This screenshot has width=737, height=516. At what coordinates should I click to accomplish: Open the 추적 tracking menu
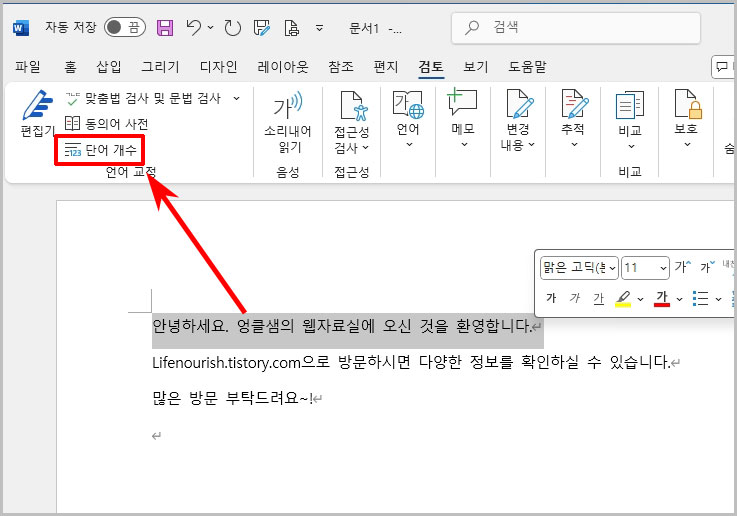pos(573,120)
